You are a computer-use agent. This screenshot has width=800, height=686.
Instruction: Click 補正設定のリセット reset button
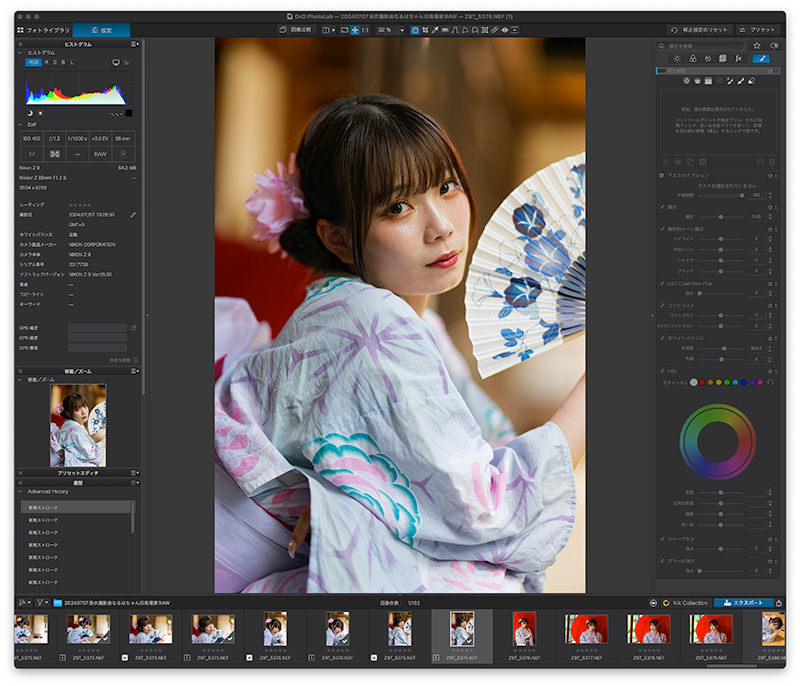point(700,30)
